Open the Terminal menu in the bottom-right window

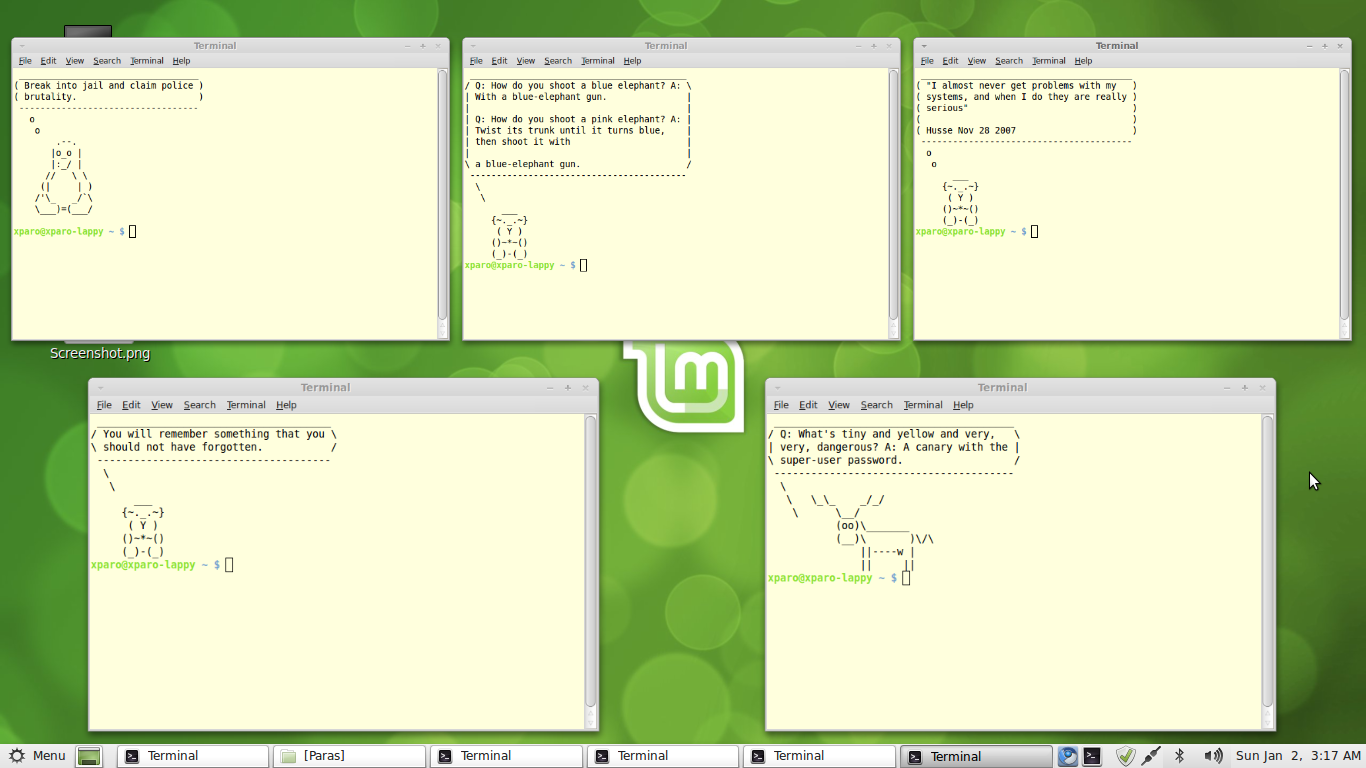point(922,405)
